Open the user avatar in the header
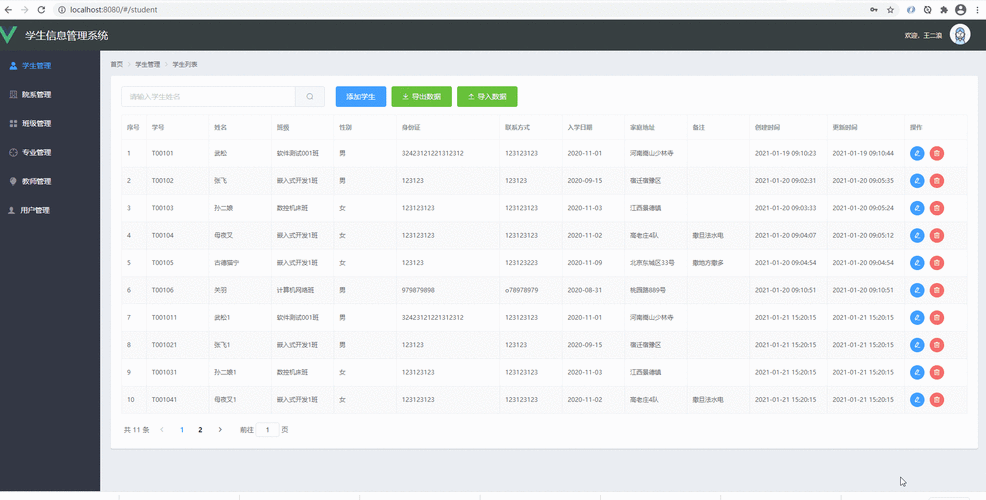The image size is (986, 500). pyautogui.click(x=960, y=35)
